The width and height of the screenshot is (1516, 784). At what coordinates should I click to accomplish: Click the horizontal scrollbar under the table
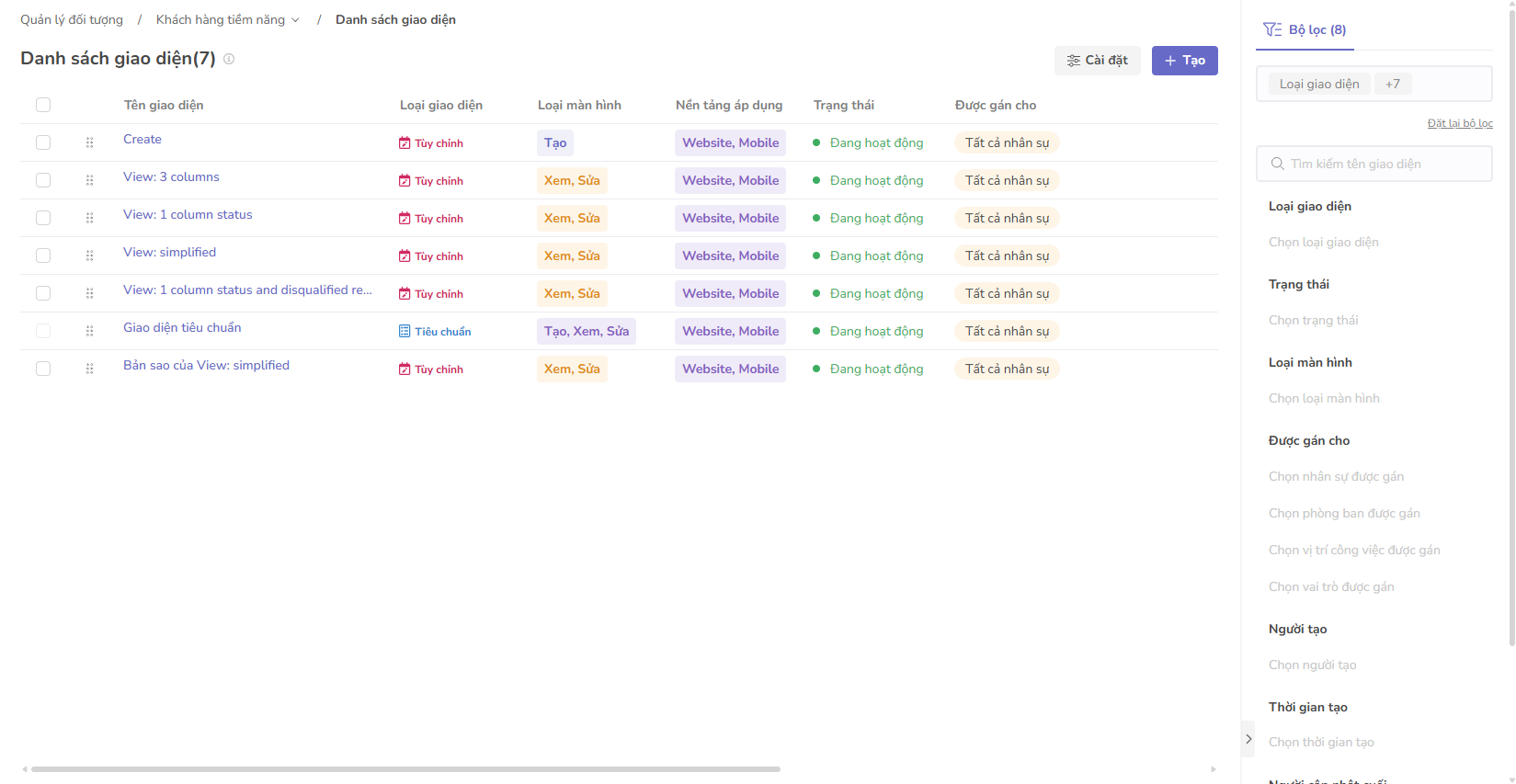(405, 769)
